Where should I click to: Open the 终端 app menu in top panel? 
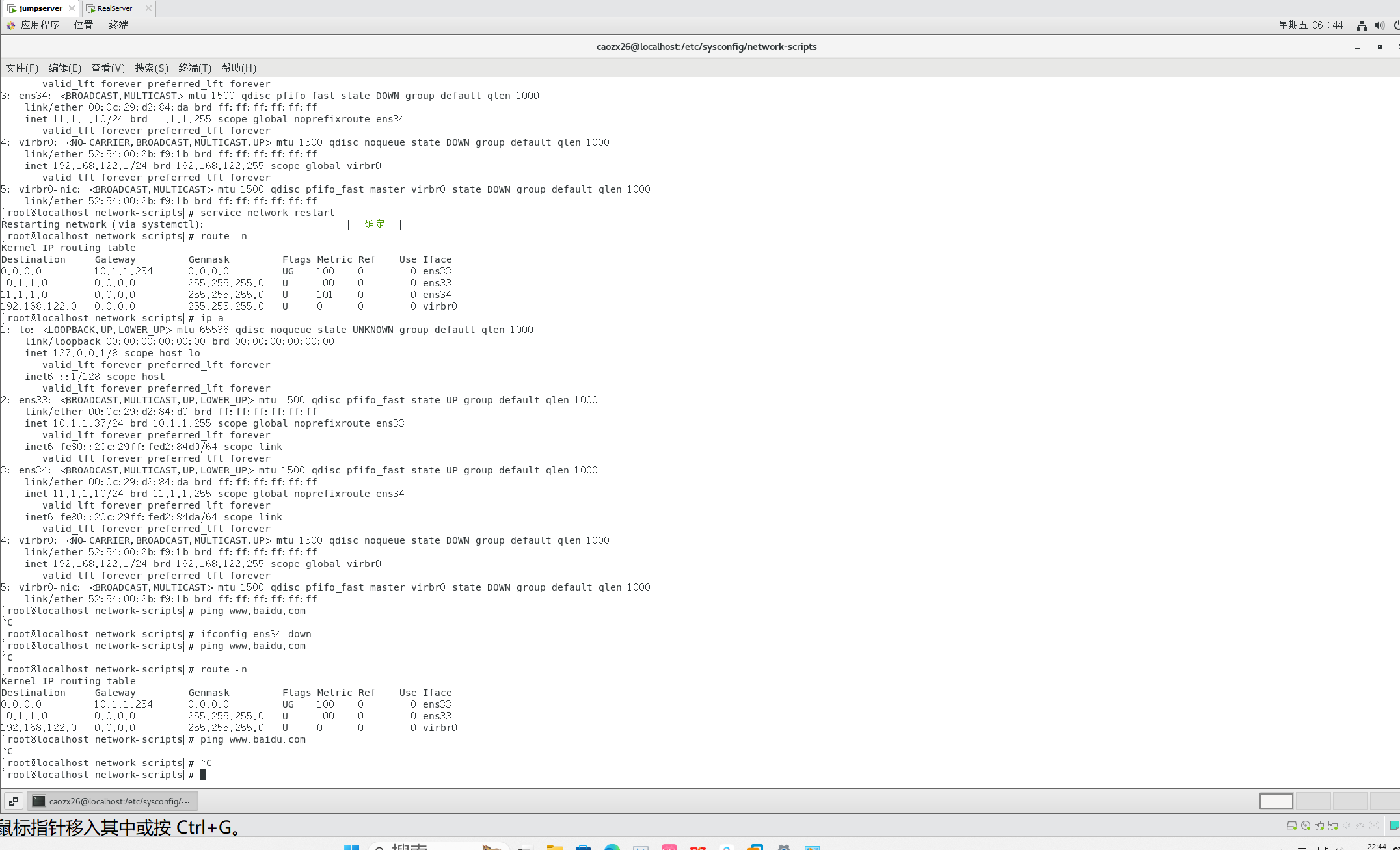coord(118,25)
